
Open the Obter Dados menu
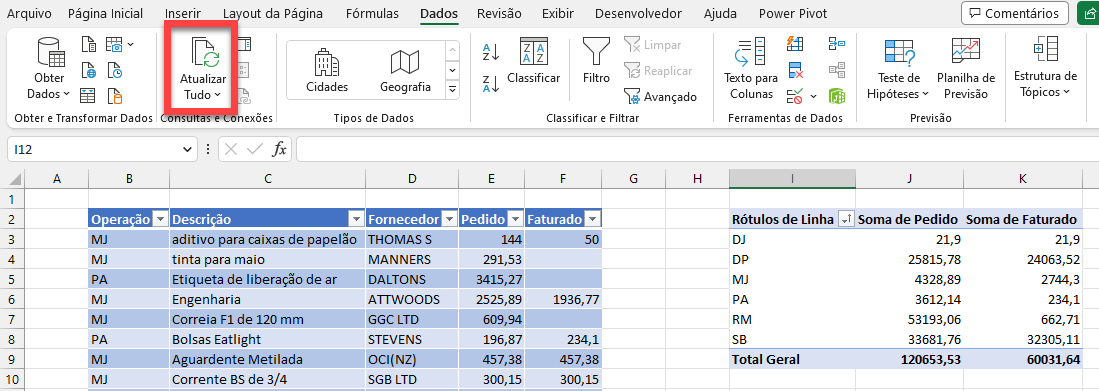(x=49, y=69)
